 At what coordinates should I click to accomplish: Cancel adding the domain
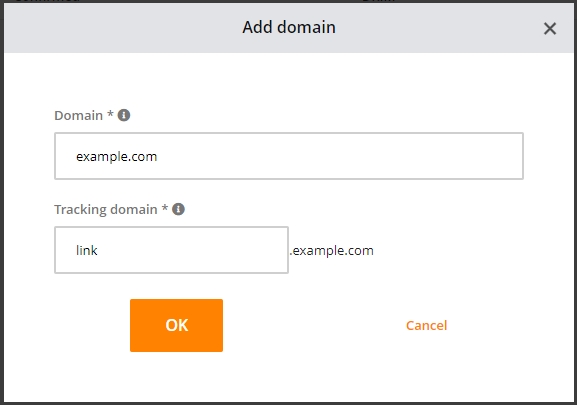426,325
